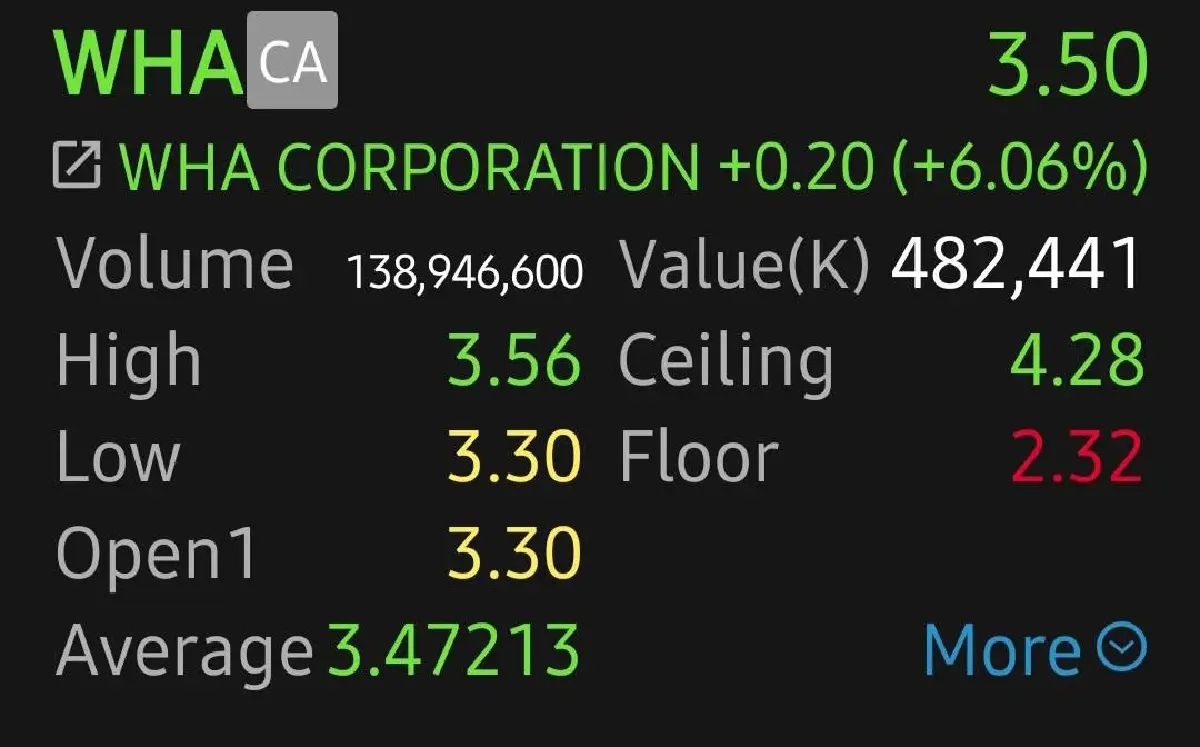Tap the gray CA badge

pos(292,62)
